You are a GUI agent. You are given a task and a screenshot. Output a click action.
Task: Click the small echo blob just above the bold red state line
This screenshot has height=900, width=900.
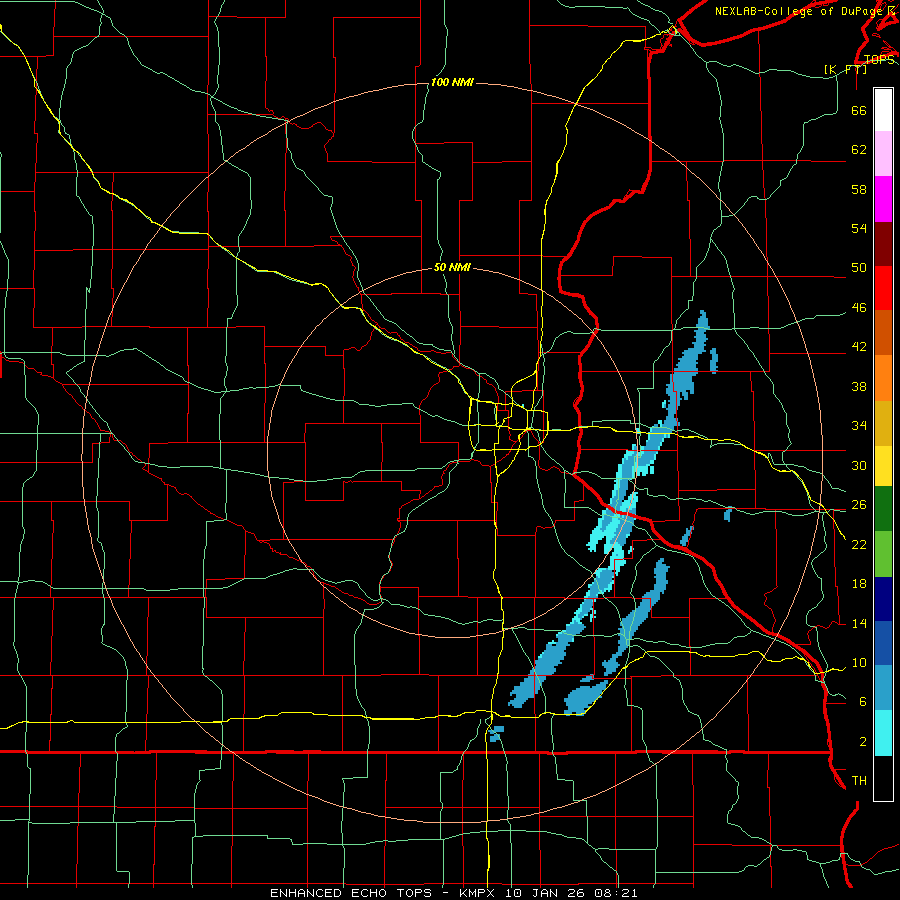[x=496, y=734]
